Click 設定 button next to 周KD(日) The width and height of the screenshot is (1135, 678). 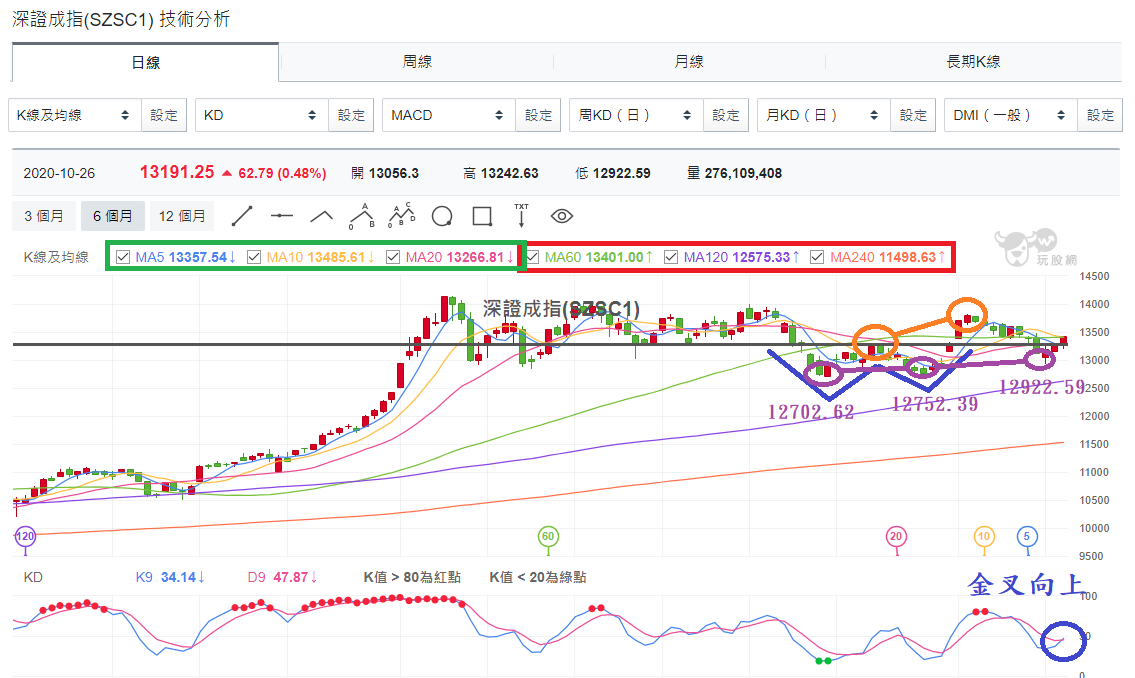click(725, 115)
